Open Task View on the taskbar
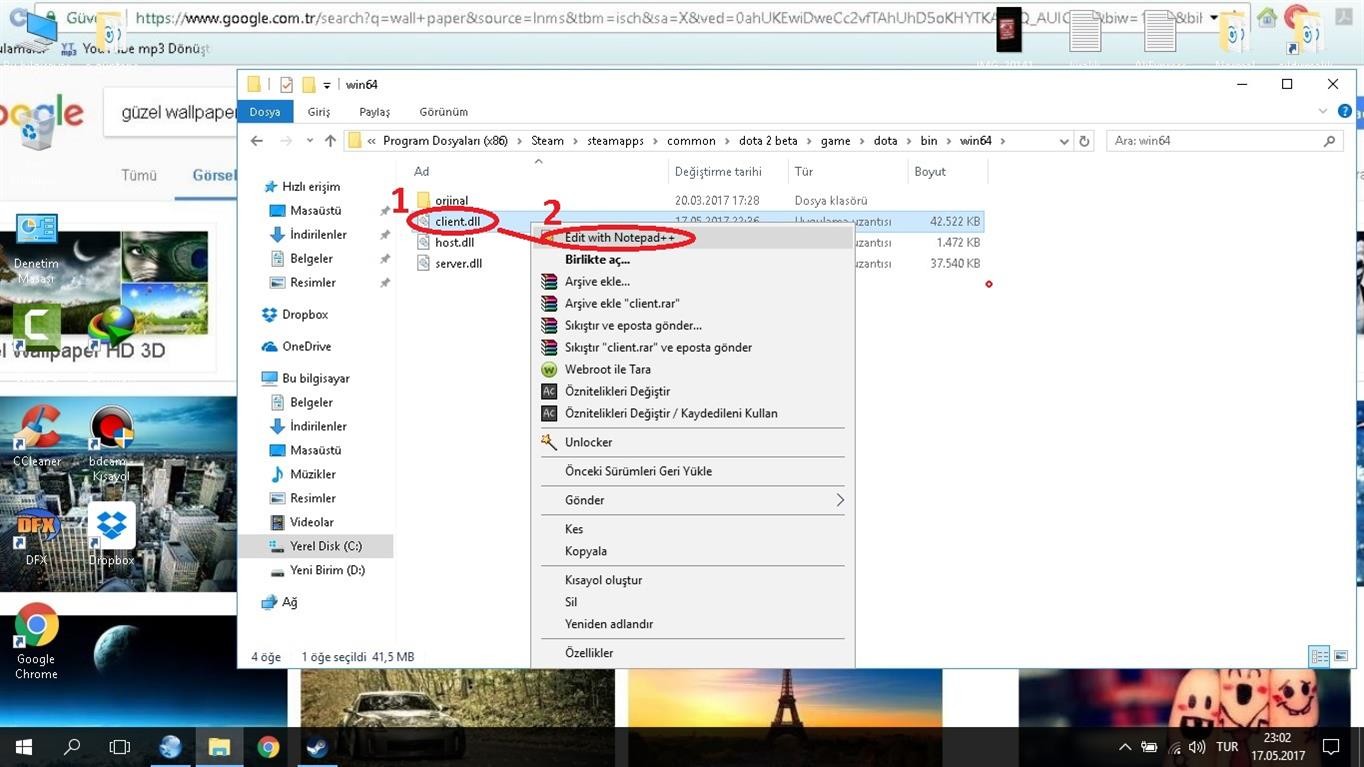Image resolution: width=1364 pixels, height=767 pixels. click(x=120, y=747)
